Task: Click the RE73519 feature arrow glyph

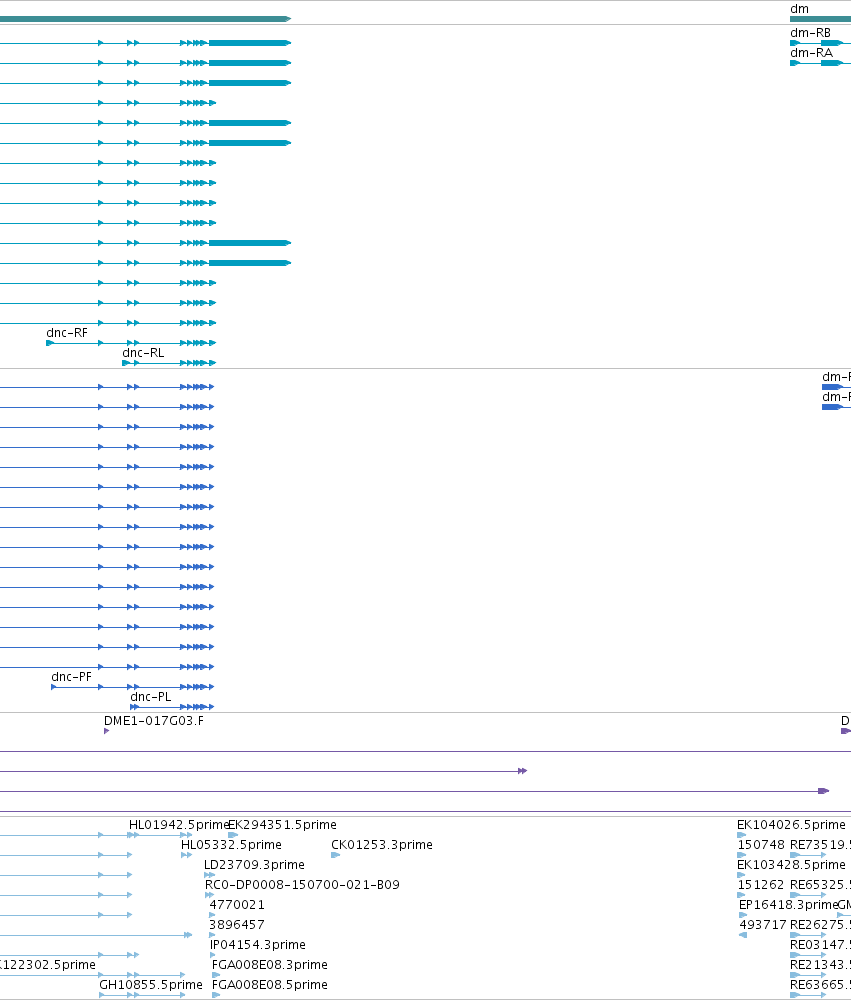Action: (x=808, y=855)
